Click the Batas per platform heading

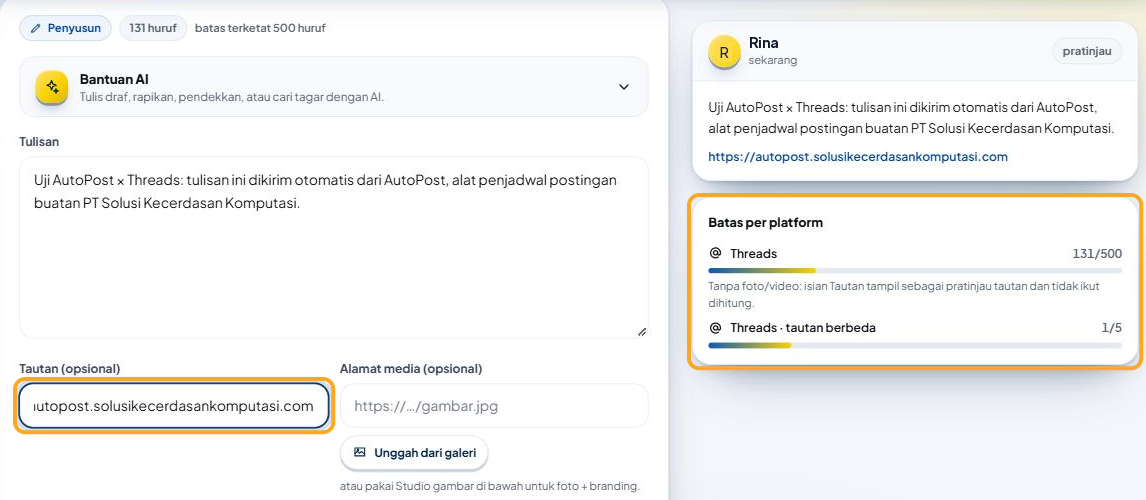click(765, 222)
